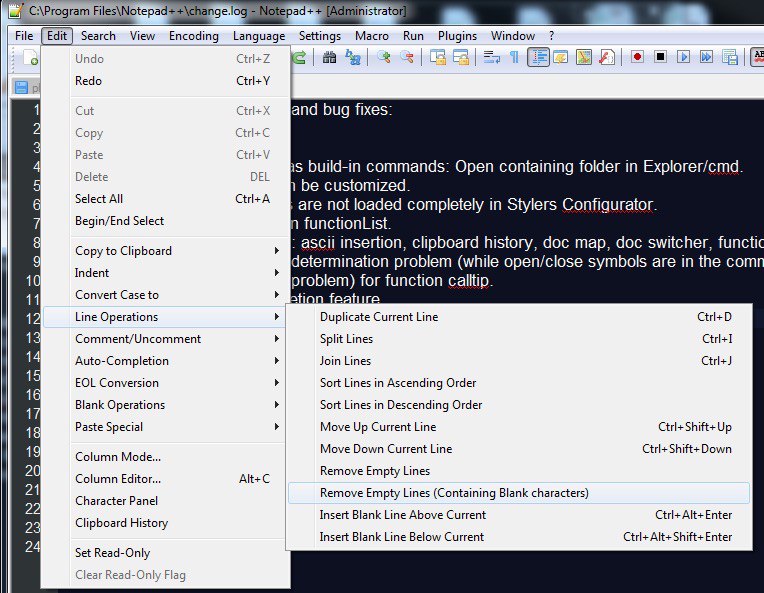Open the Settings menu
The width and height of the screenshot is (764, 593).
pos(320,36)
